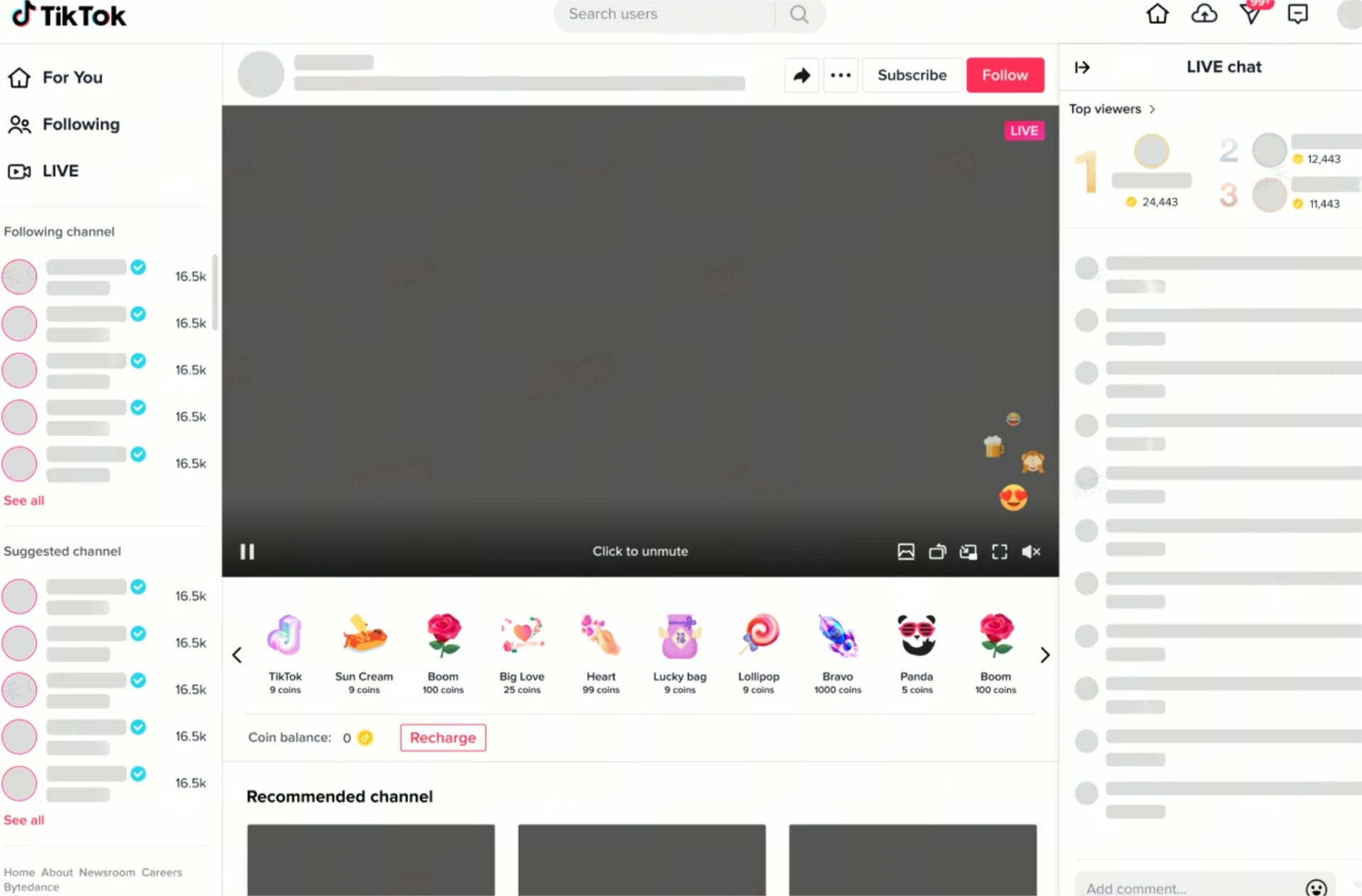Click the upload cloud icon
This screenshot has width=1362, height=896.
1203,14
